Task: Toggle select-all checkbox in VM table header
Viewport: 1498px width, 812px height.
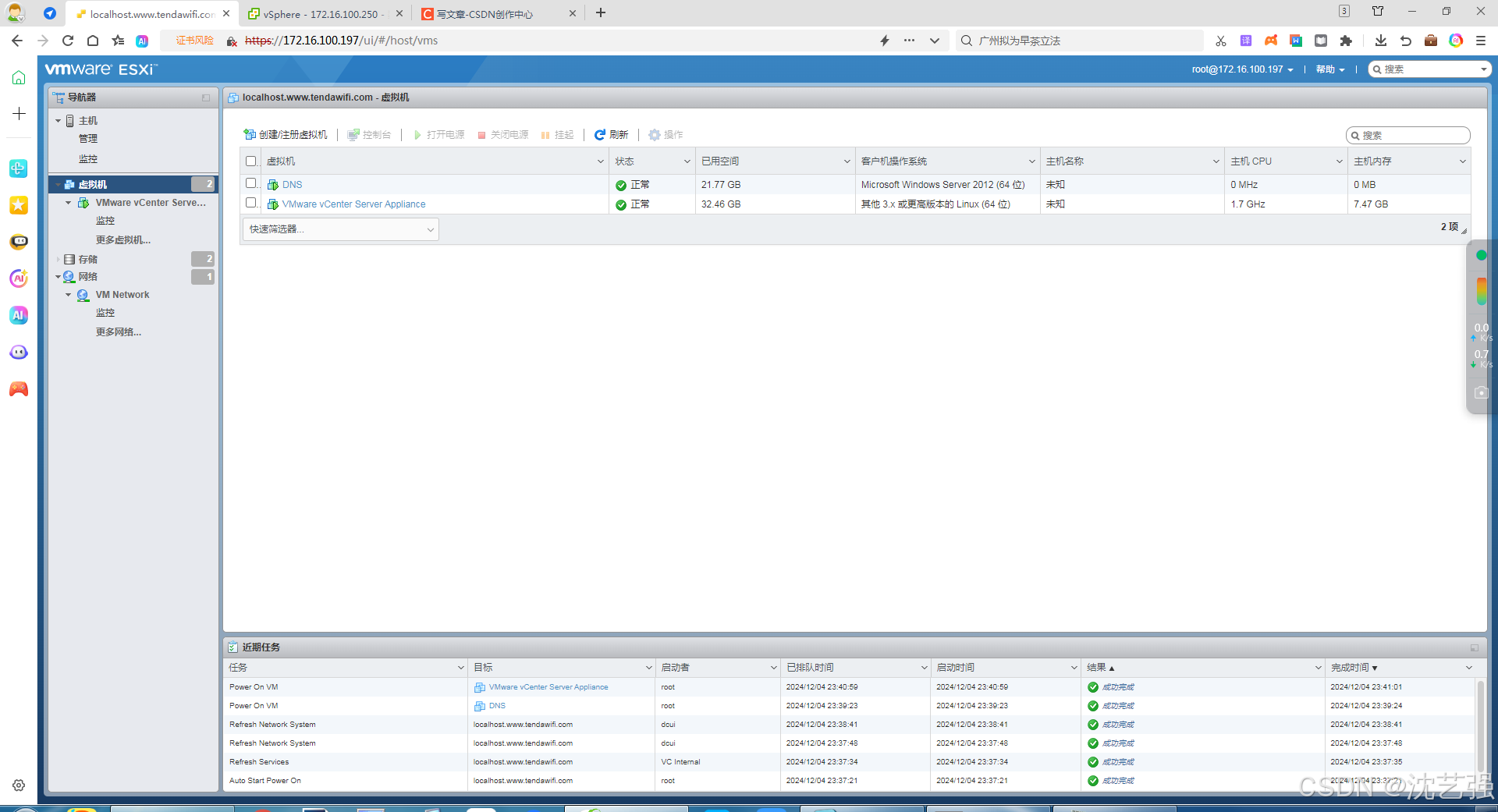Action: click(x=251, y=161)
